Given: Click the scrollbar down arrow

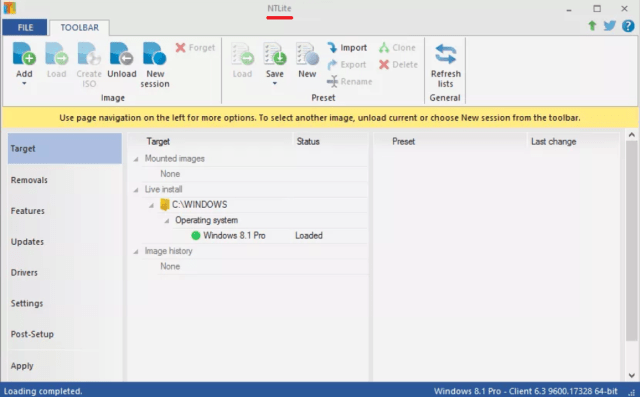Looking at the screenshot, I should pyautogui.click(x=632, y=375).
